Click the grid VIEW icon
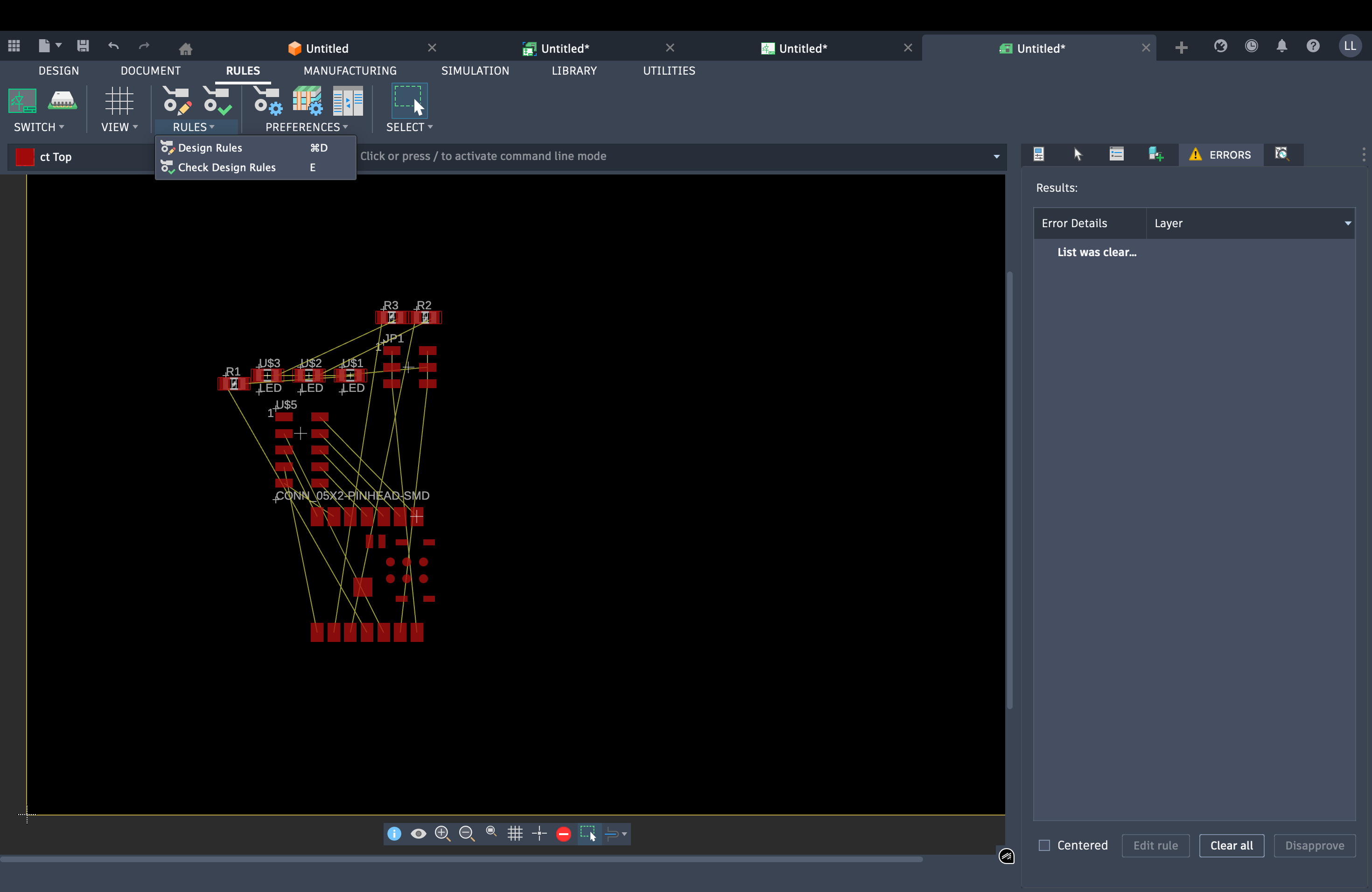The image size is (1372, 892). [x=119, y=100]
